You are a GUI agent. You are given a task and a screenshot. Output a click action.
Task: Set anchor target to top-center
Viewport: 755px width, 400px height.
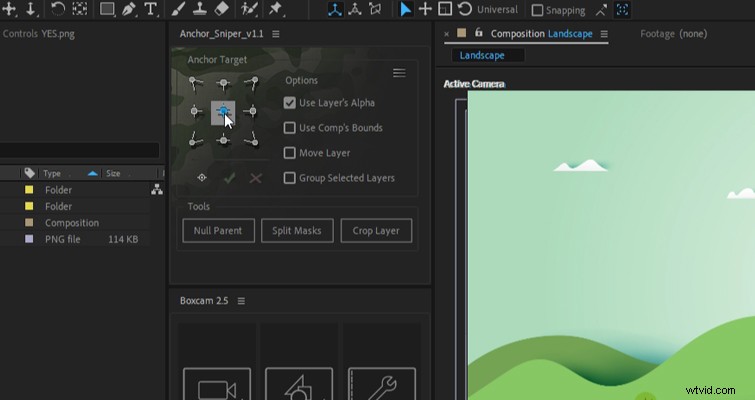pyautogui.click(x=223, y=84)
